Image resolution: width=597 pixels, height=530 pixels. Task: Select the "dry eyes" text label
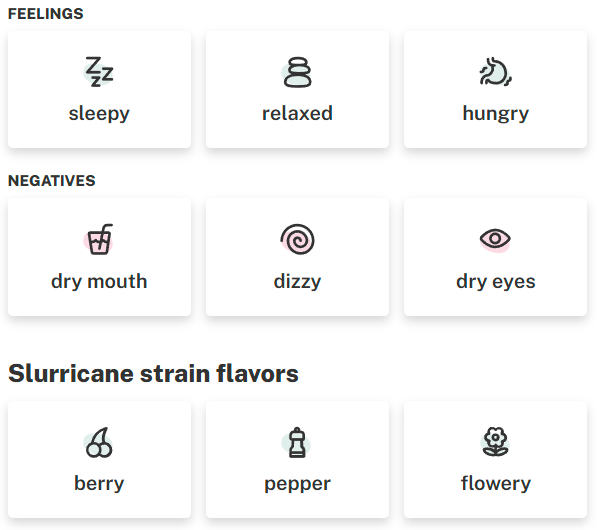(x=496, y=282)
